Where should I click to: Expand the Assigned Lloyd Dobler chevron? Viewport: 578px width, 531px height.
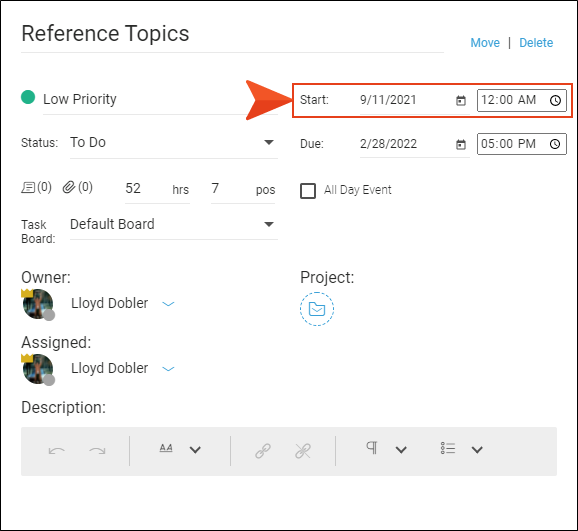(x=168, y=369)
